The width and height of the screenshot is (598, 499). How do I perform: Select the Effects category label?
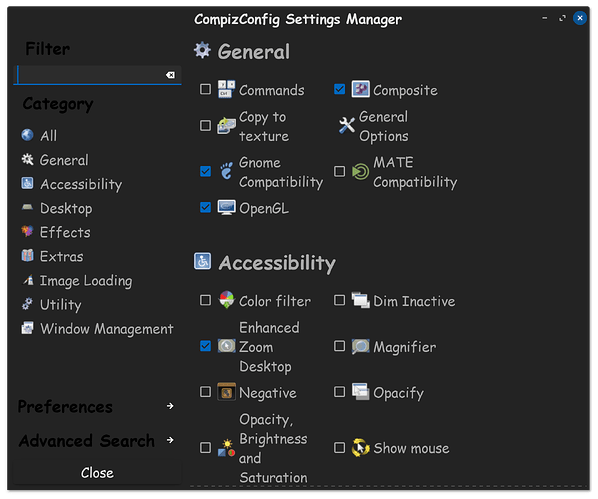point(65,232)
